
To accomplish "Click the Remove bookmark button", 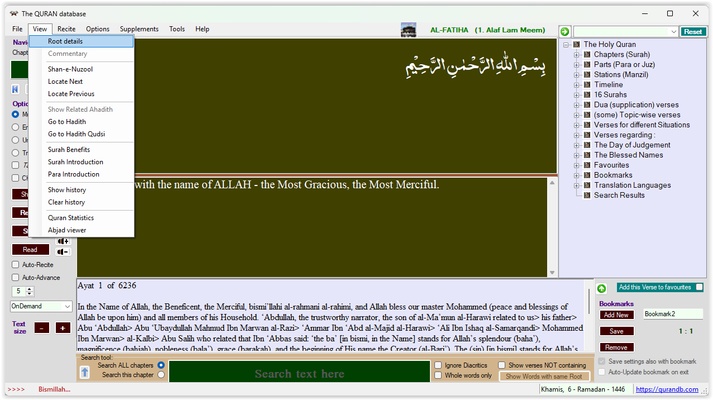I will (616, 348).
